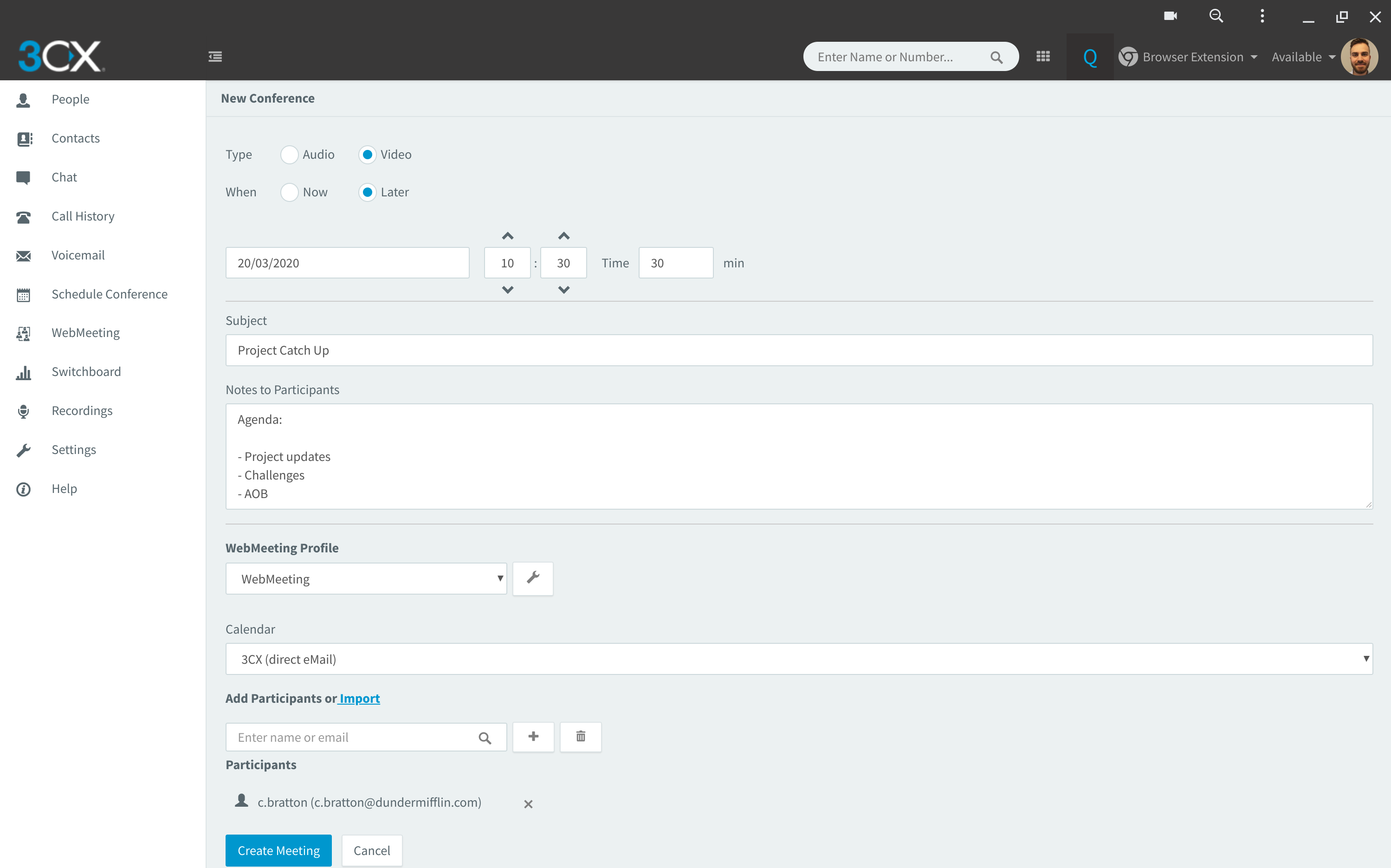This screenshot has width=1391, height=868.
Task: Increase the hour with up arrow
Action: [x=507, y=236]
